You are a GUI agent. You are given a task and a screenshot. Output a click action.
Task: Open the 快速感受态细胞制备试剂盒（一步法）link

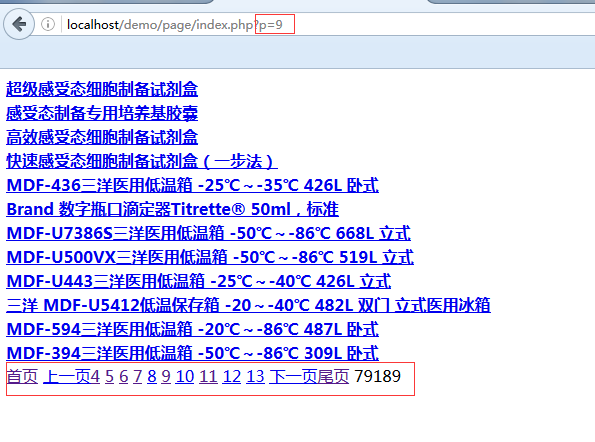tap(142, 161)
